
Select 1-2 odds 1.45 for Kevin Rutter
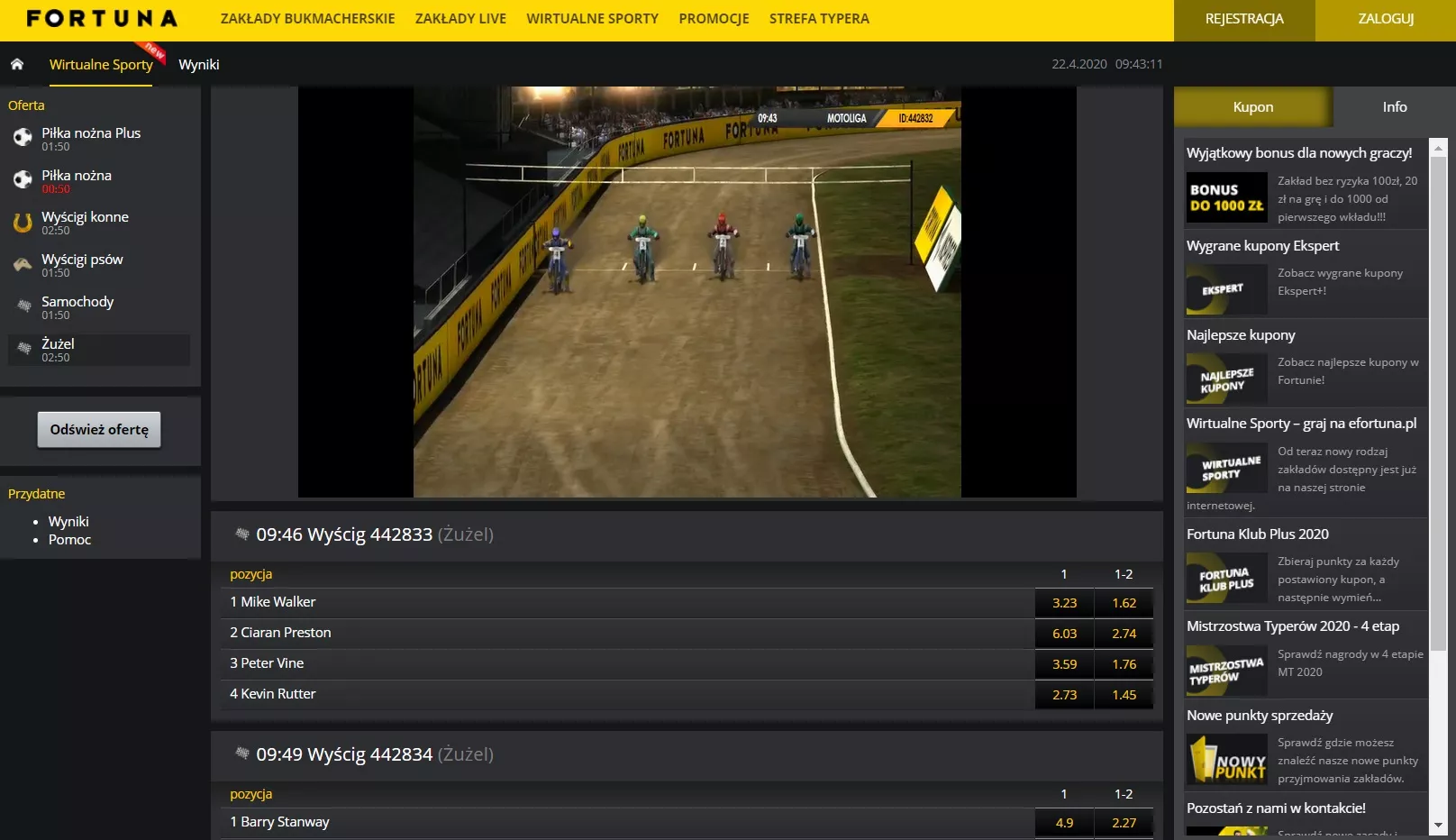pyautogui.click(x=1124, y=695)
